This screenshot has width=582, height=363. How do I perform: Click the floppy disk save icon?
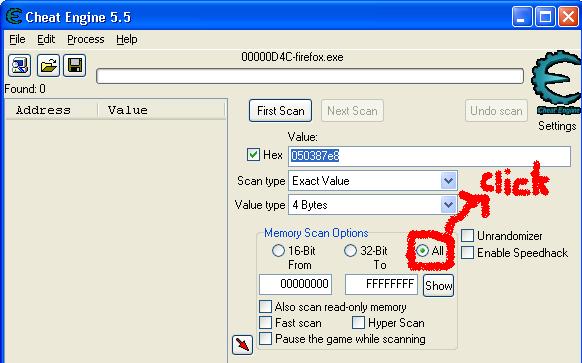tap(74, 65)
